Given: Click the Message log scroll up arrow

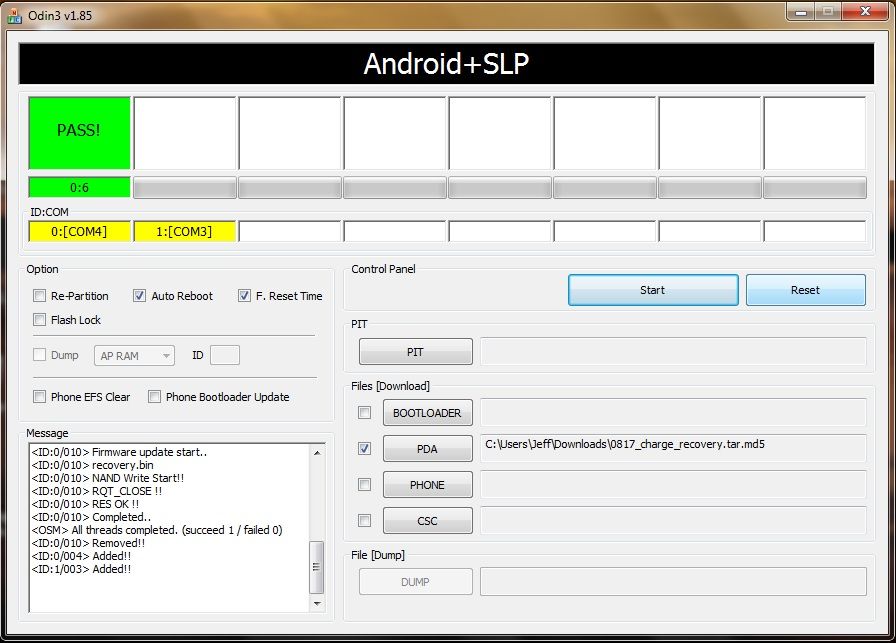Looking at the screenshot, I should tap(317, 453).
